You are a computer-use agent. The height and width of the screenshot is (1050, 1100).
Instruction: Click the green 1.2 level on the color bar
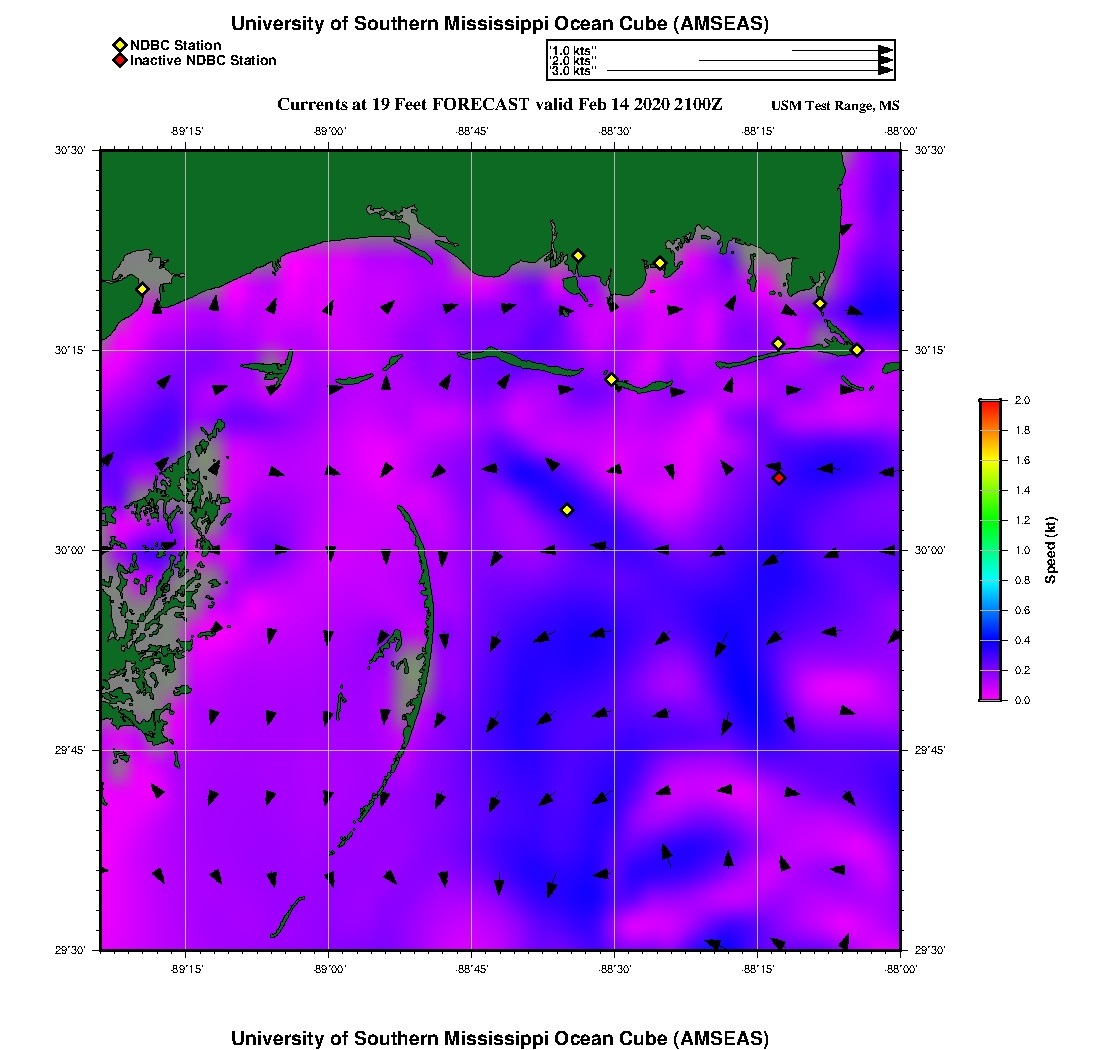click(x=989, y=520)
